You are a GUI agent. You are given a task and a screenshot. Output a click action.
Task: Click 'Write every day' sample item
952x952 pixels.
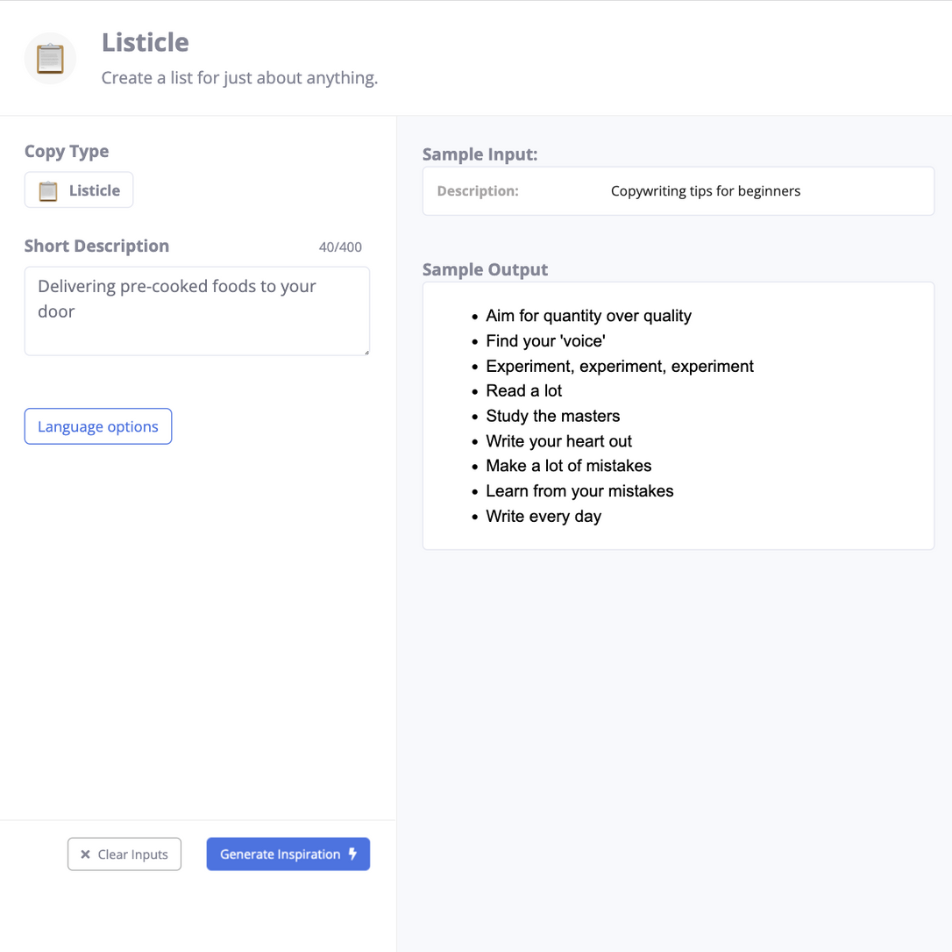pyautogui.click(x=543, y=516)
